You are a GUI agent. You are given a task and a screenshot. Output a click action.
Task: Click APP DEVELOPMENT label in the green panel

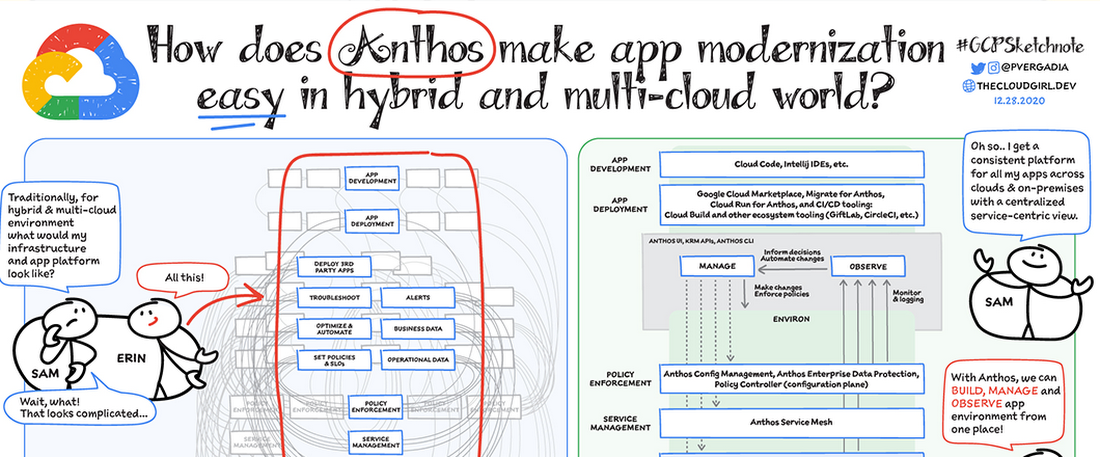619,165
